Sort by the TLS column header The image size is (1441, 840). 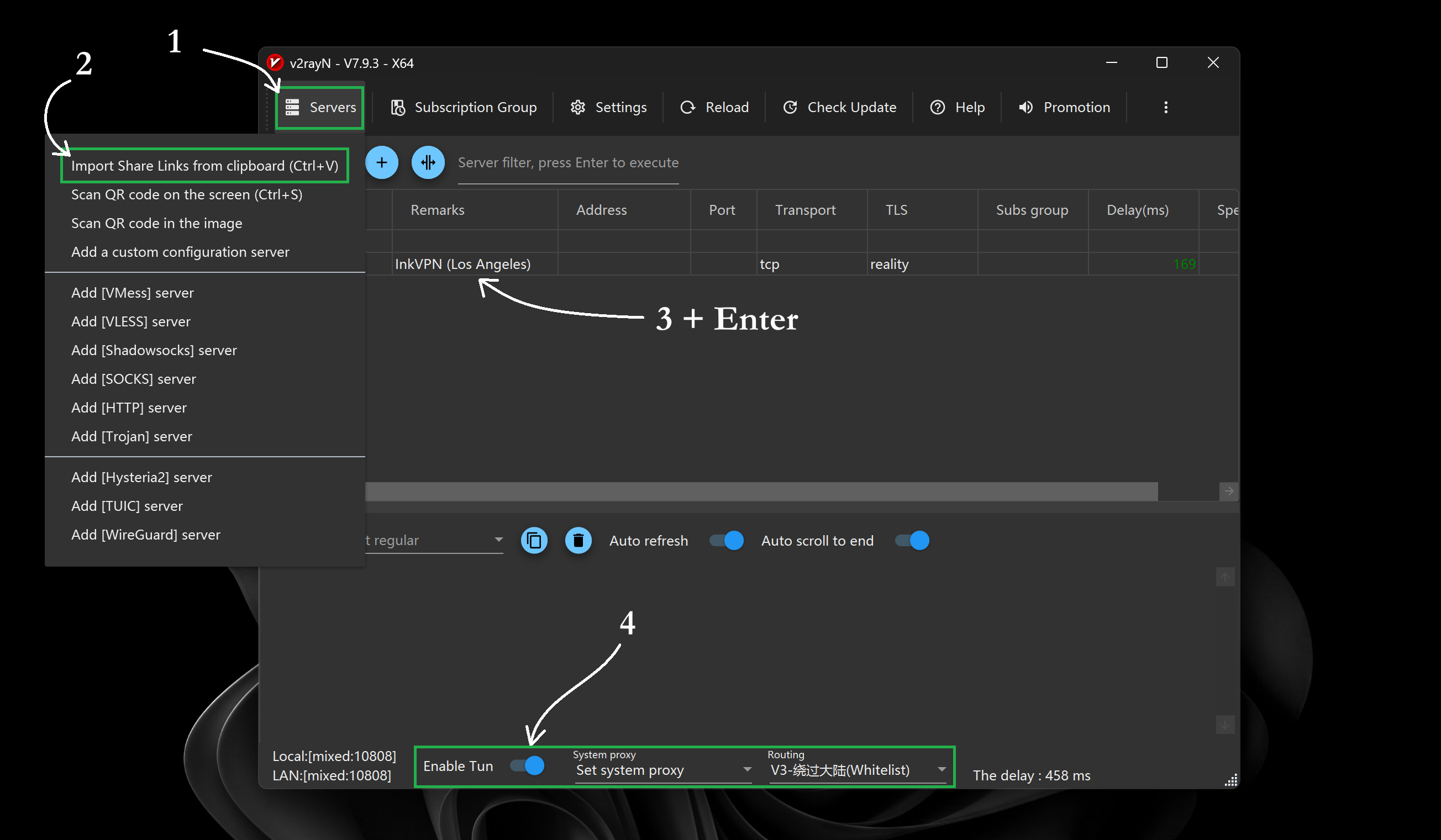coord(923,210)
